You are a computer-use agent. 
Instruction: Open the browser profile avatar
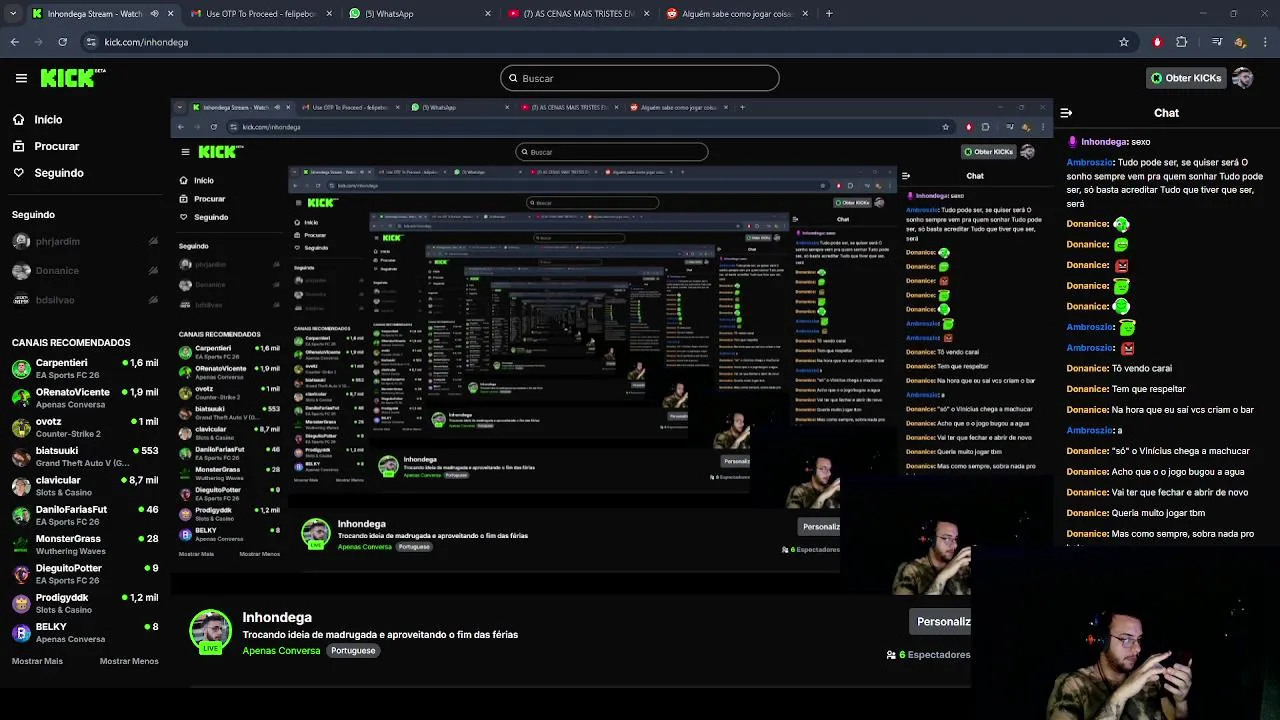[1240, 42]
